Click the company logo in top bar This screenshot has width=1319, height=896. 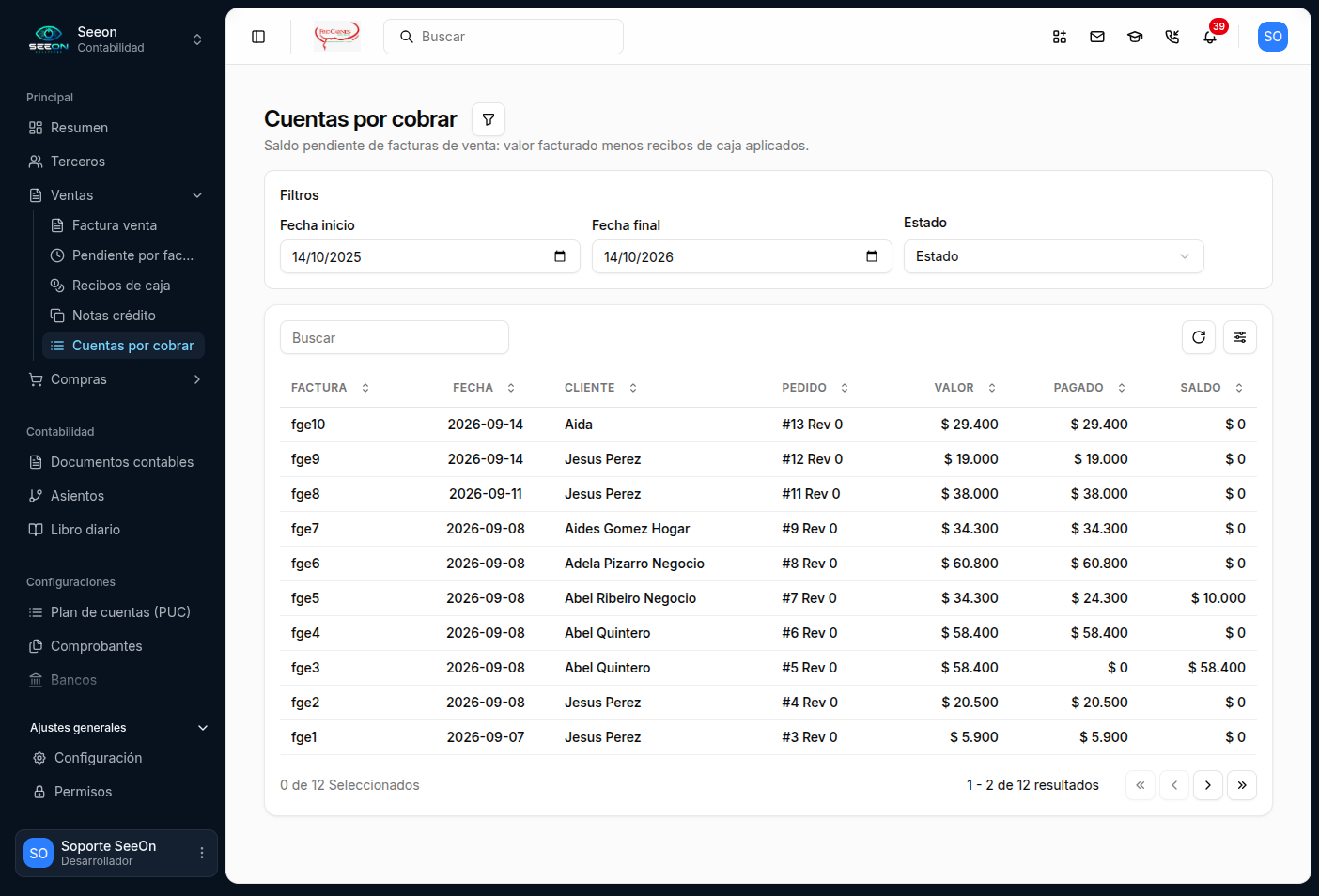(337, 37)
